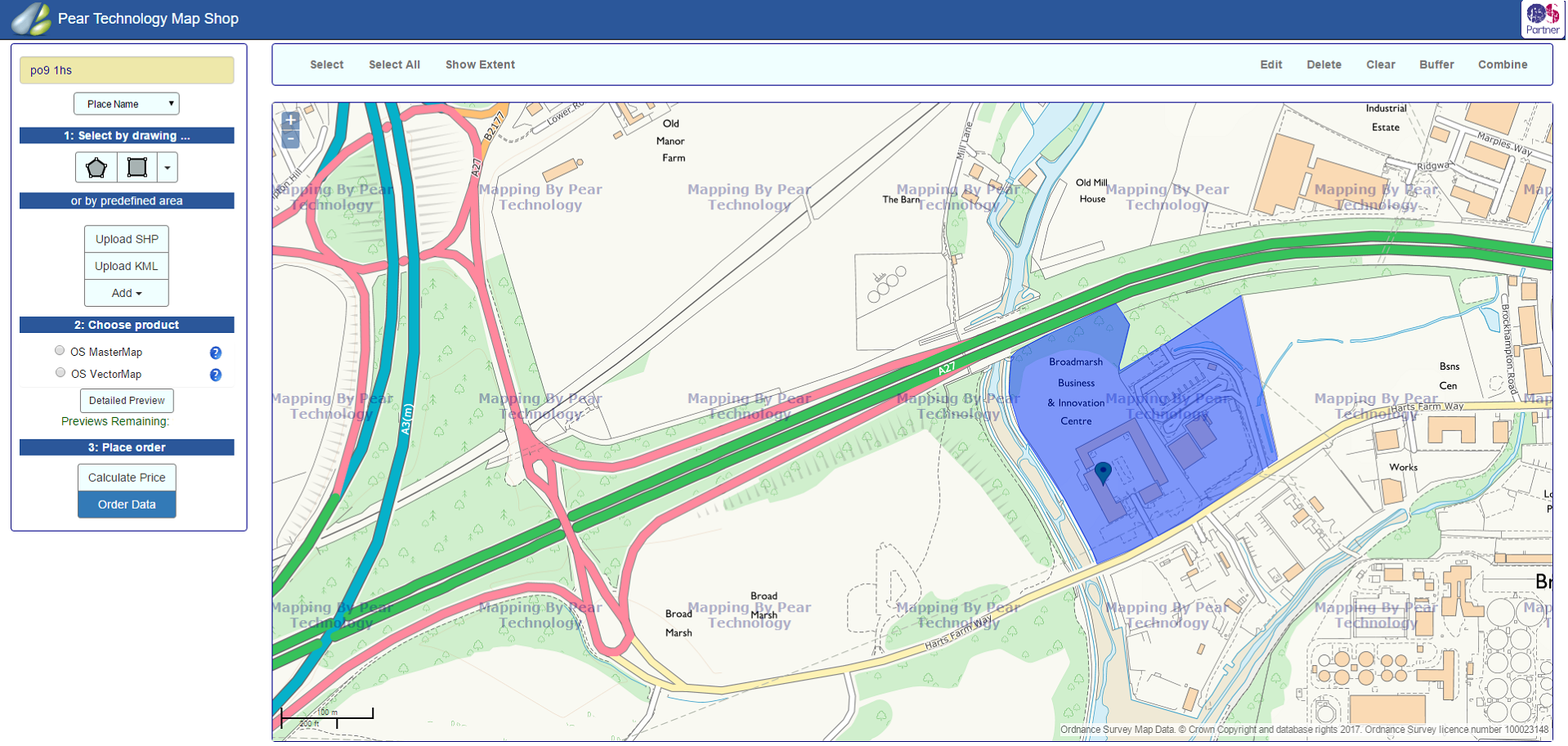1568x746 pixels.
Task: Click the Previews Remaining text
Action: click(x=115, y=421)
